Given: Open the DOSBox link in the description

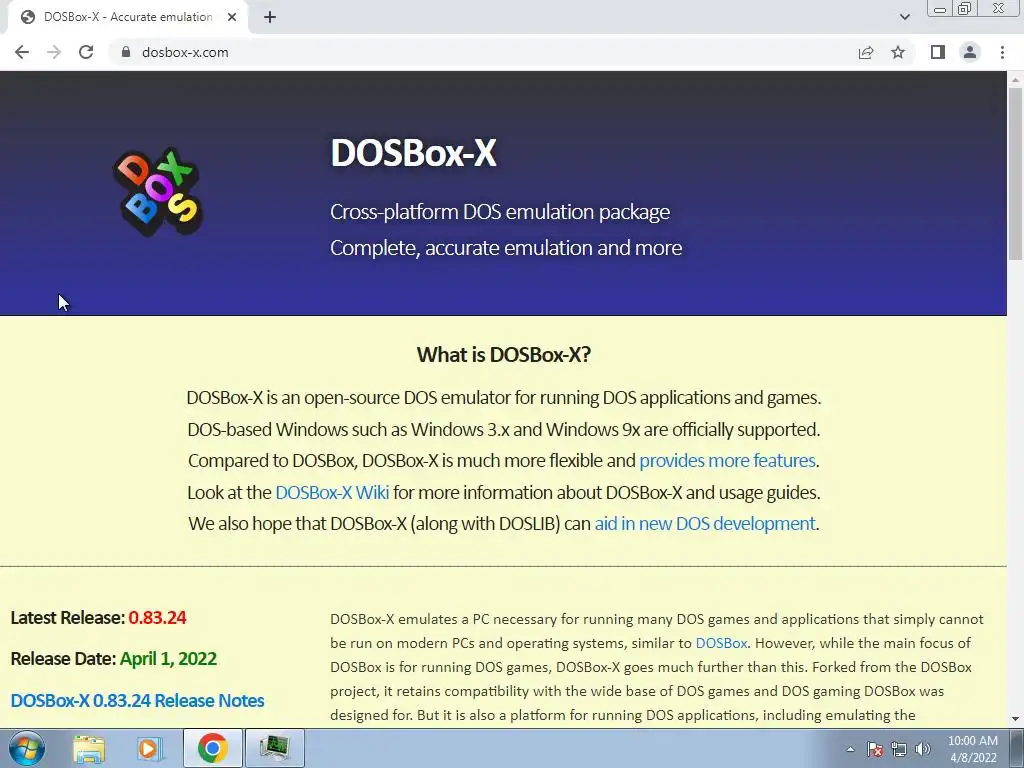Looking at the screenshot, I should click(722, 643).
